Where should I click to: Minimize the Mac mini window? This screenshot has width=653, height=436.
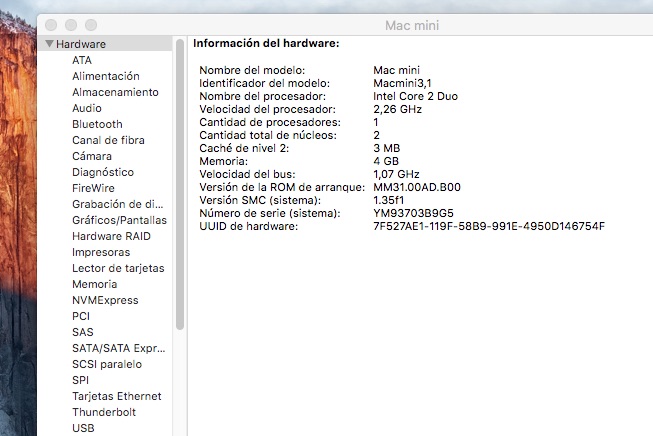pos(71,25)
